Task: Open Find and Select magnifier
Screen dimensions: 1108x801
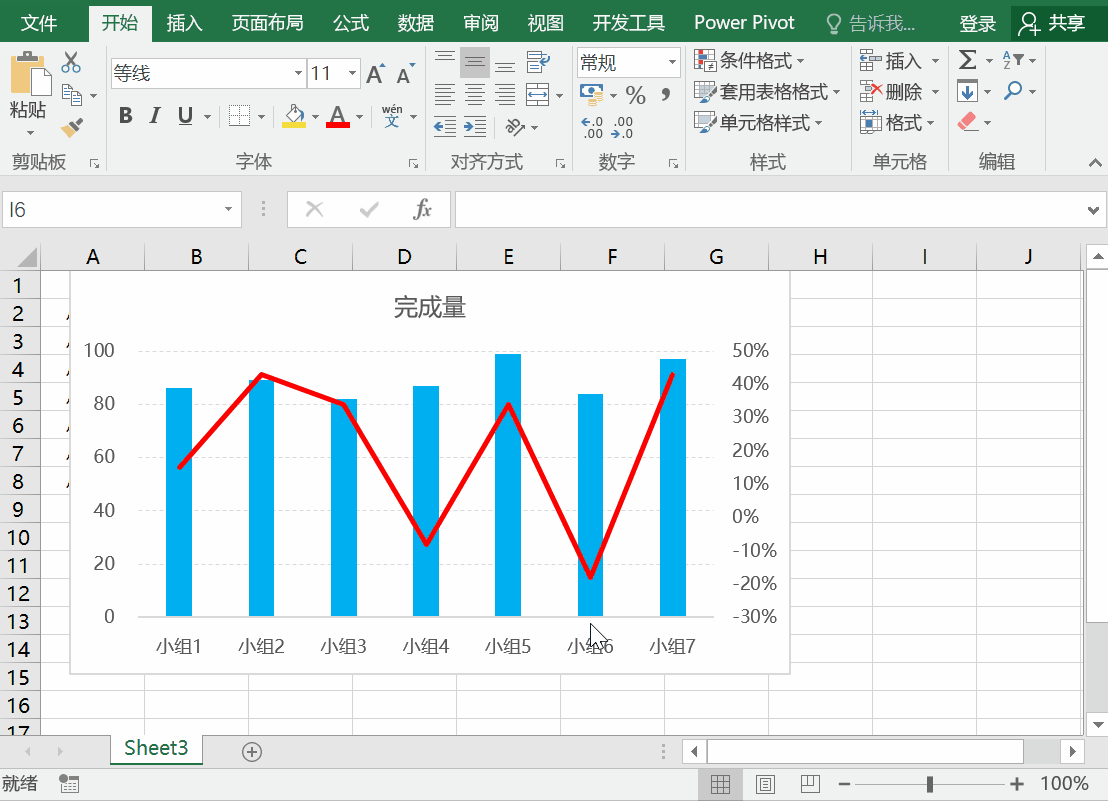Action: pyautogui.click(x=1013, y=91)
